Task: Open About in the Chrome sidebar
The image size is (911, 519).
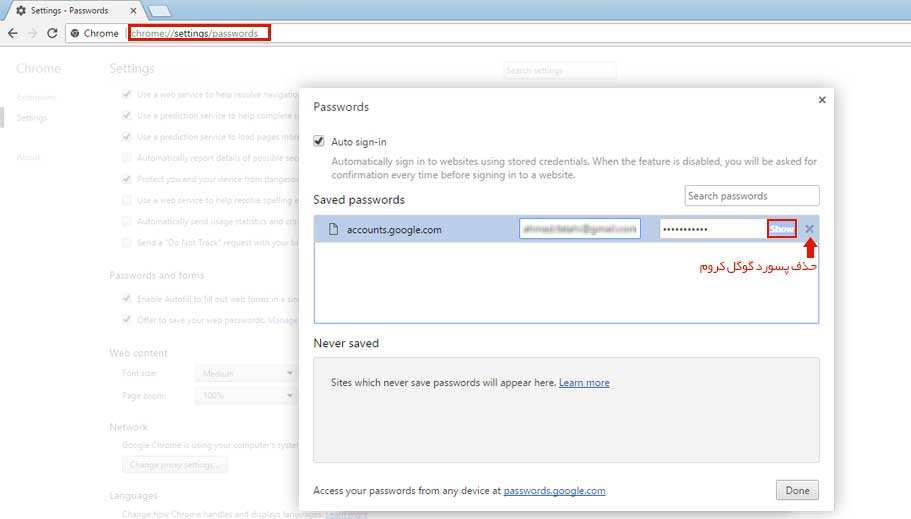Action: [28, 157]
